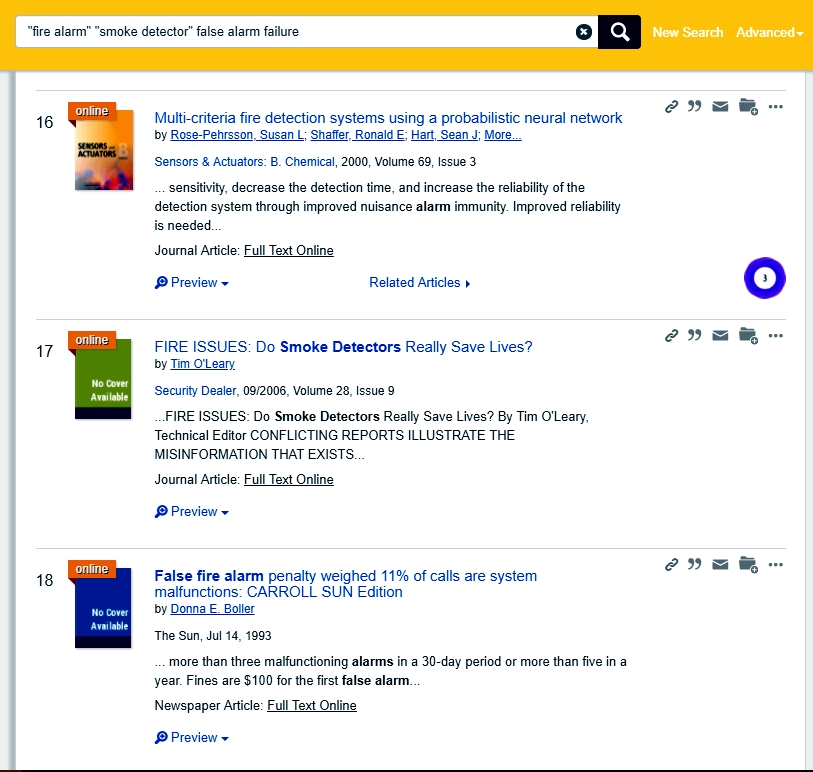Click the cite quote icon for result 17
Image resolution: width=813 pixels, height=772 pixels.
tap(695, 336)
